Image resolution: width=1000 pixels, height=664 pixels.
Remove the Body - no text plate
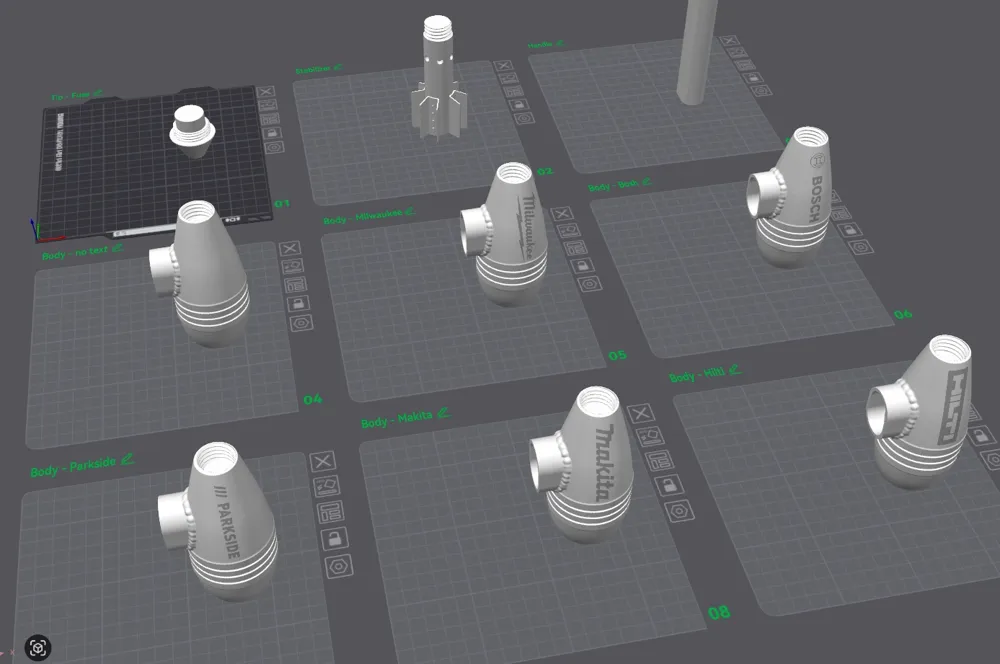coord(290,249)
